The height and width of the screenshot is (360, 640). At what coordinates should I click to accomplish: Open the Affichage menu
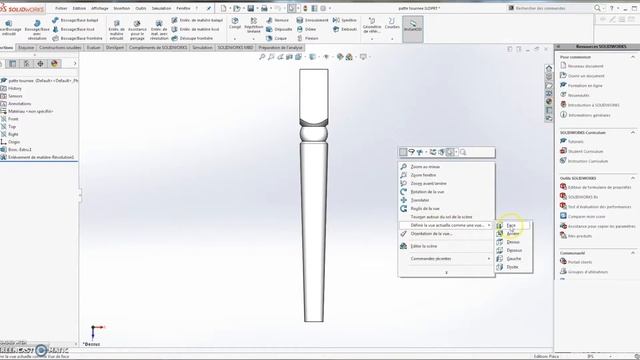click(100, 9)
